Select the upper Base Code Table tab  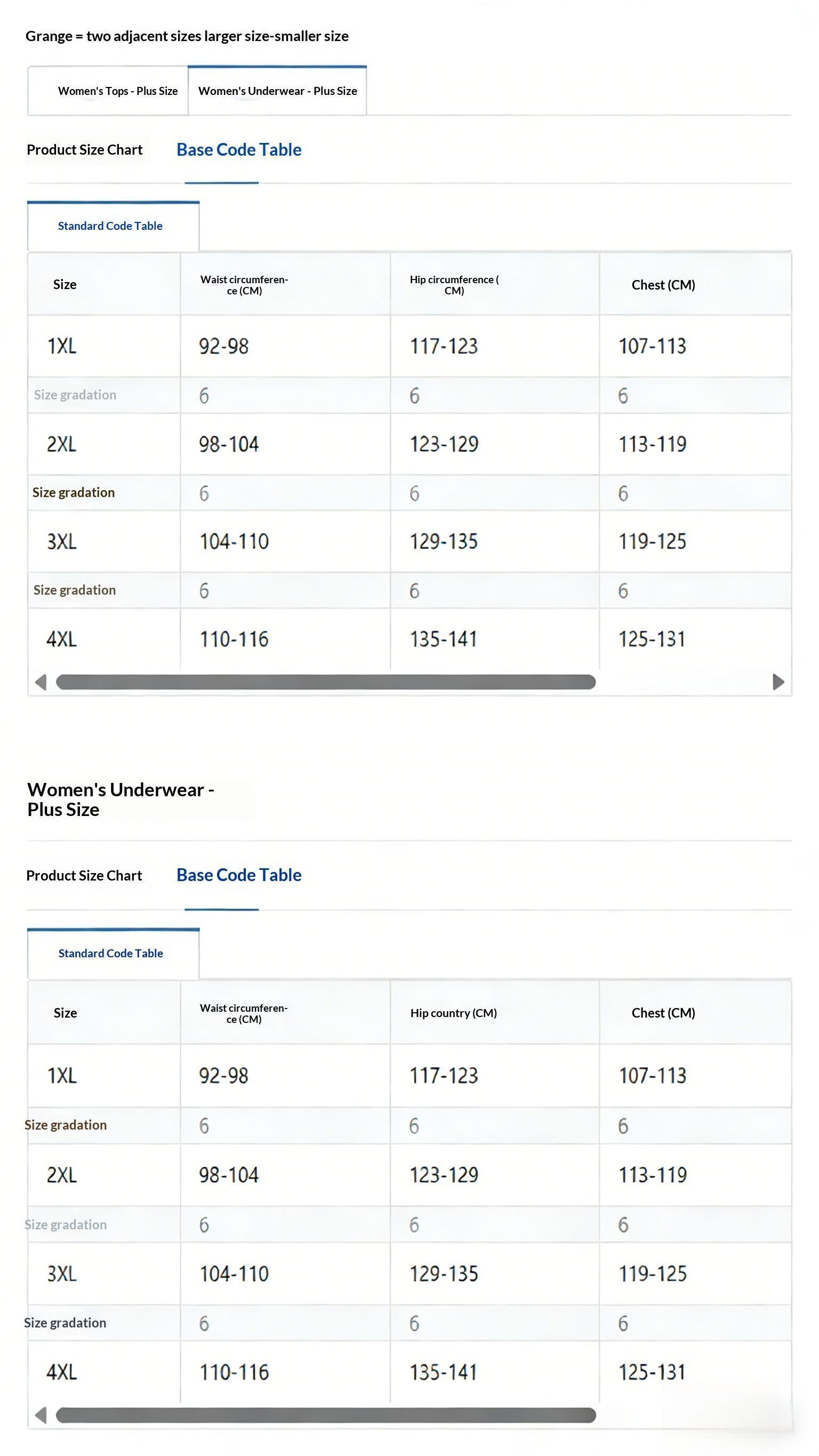coord(238,150)
